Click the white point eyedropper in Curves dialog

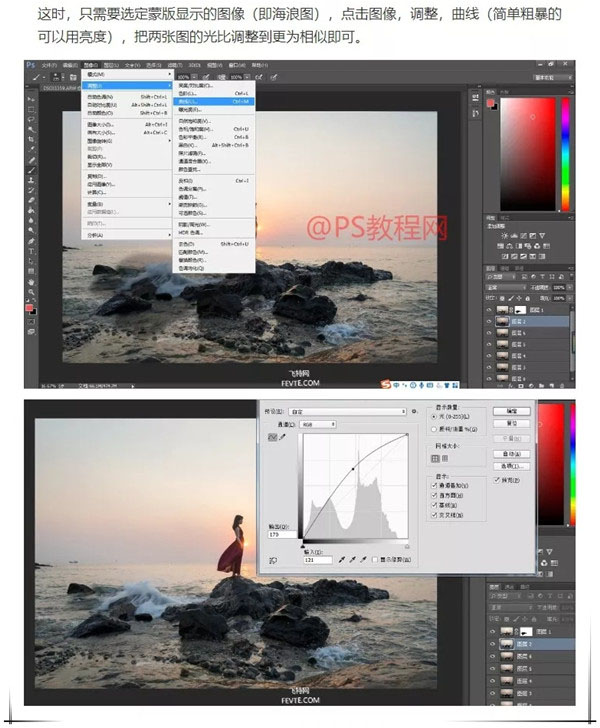click(x=363, y=560)
